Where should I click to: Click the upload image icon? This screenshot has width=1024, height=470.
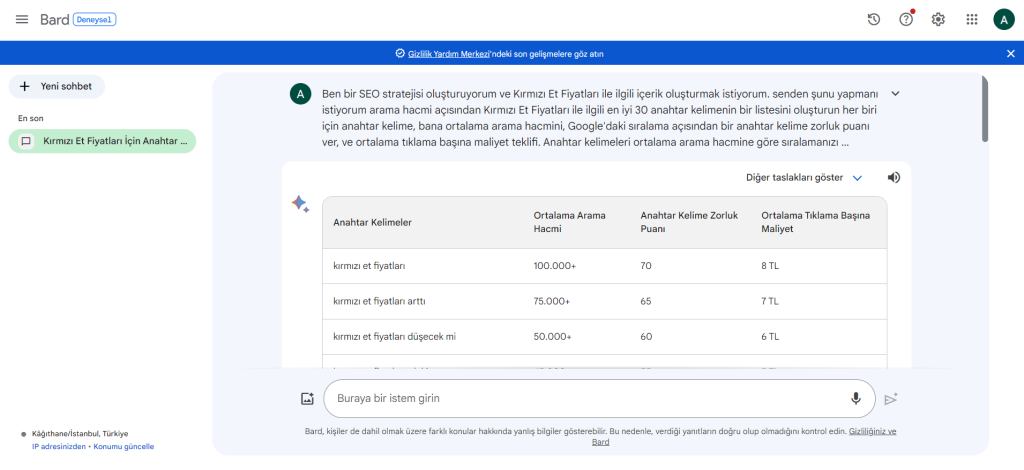[x=307, y=398]
